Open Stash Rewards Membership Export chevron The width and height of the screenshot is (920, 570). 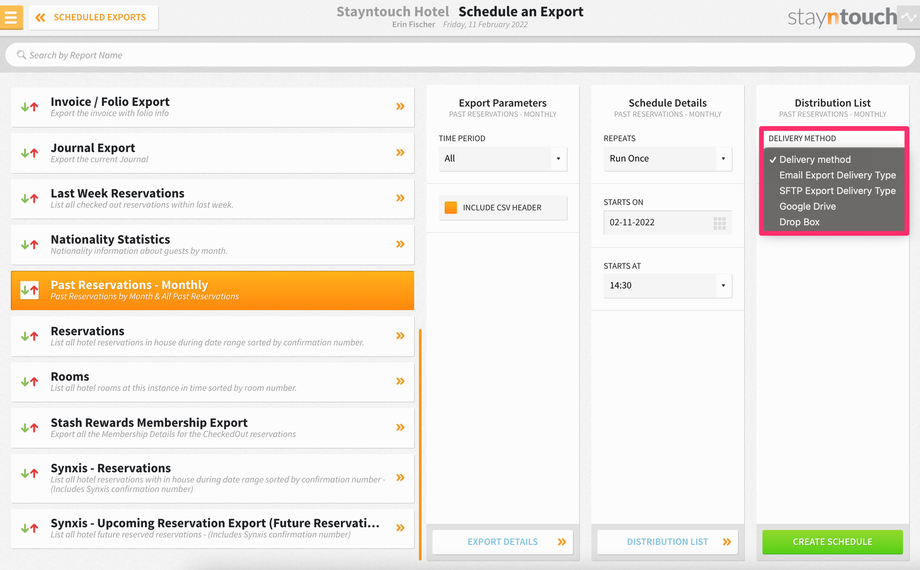pyautogui.click(x=400, y=427)
